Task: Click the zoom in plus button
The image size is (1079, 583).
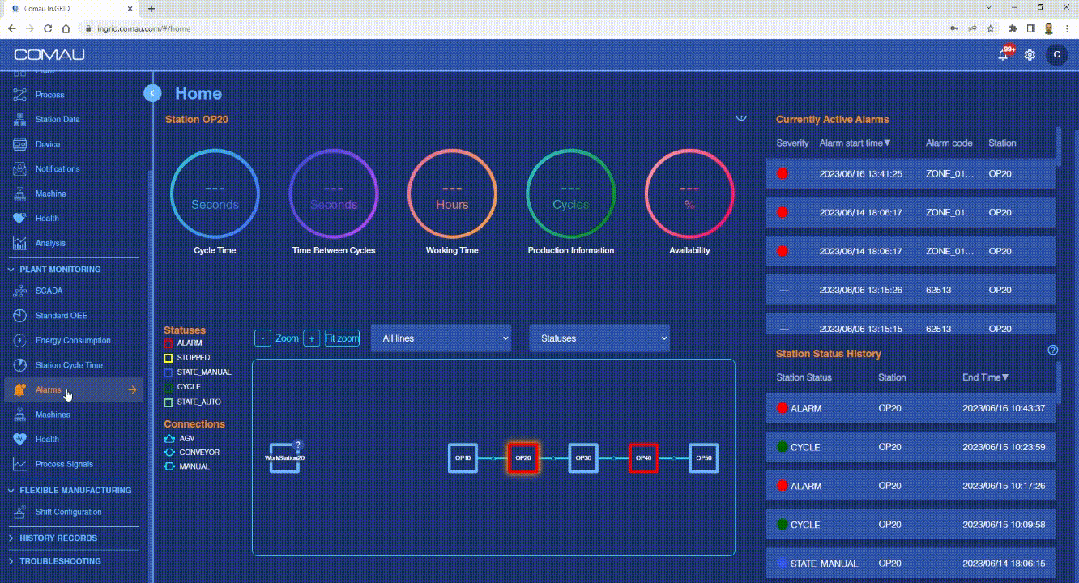Action: (312, 339)
